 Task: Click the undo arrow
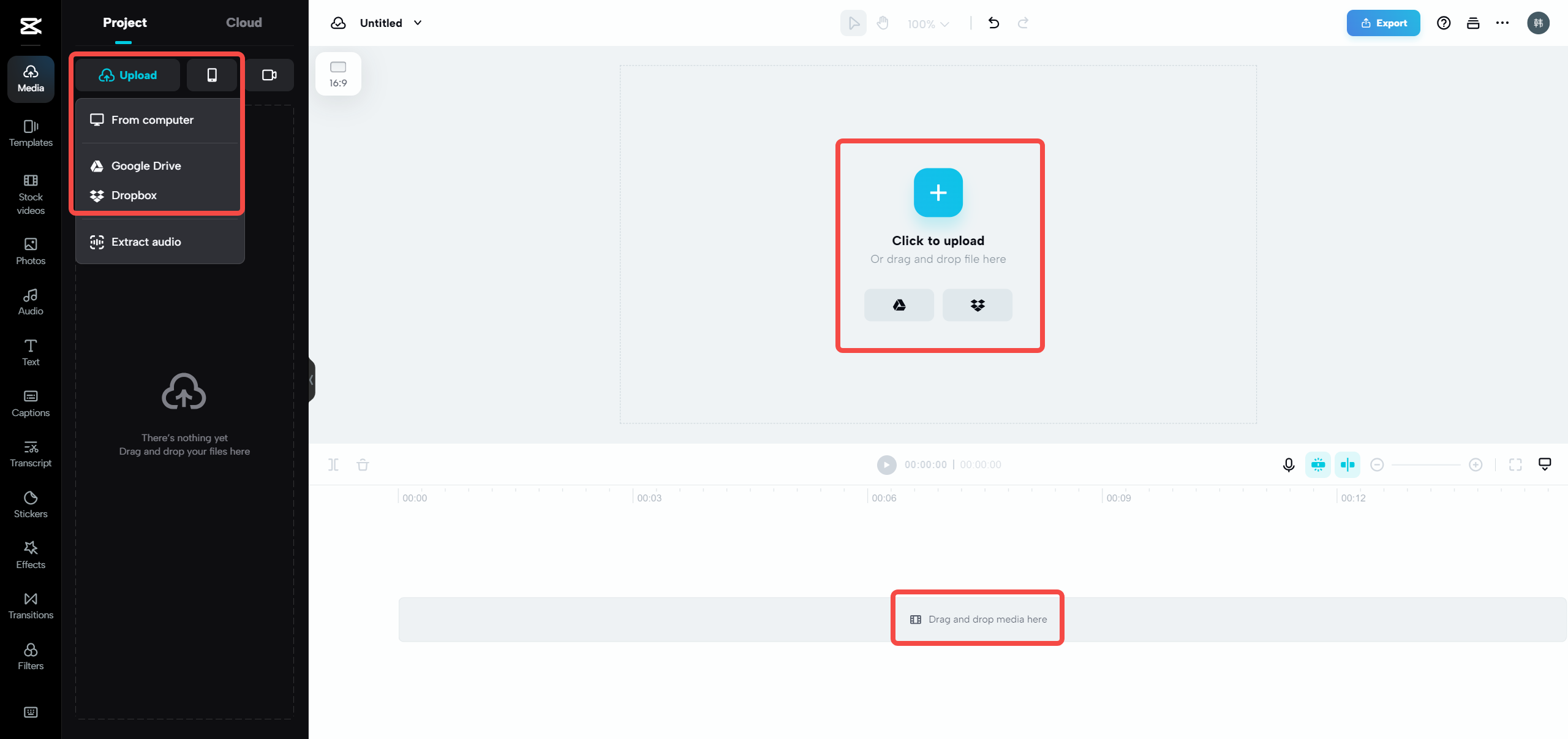click(993, 23)
